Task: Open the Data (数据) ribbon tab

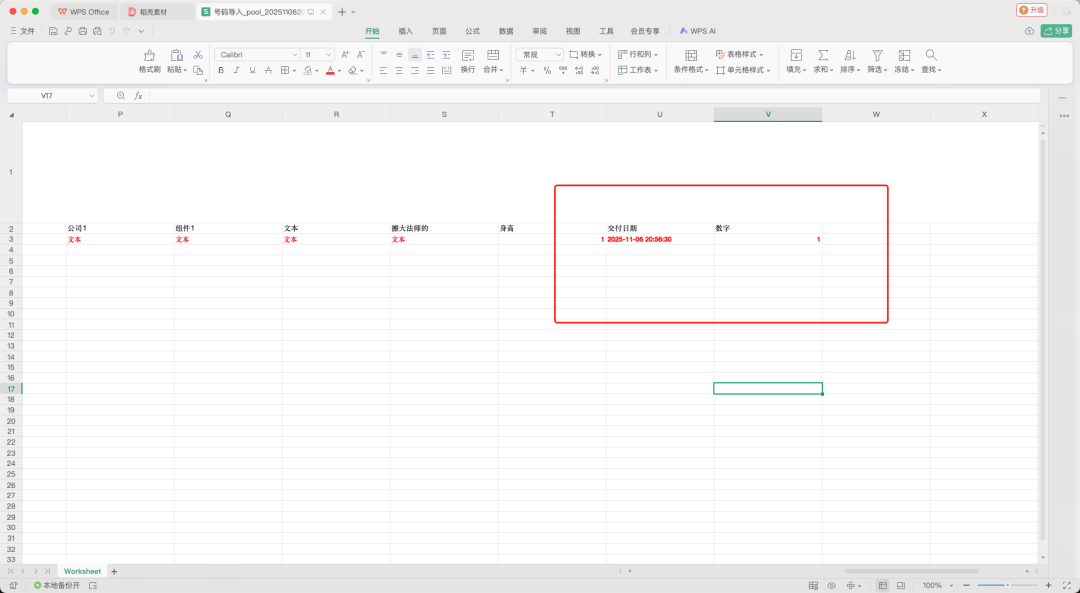Action: coord(506,31)
